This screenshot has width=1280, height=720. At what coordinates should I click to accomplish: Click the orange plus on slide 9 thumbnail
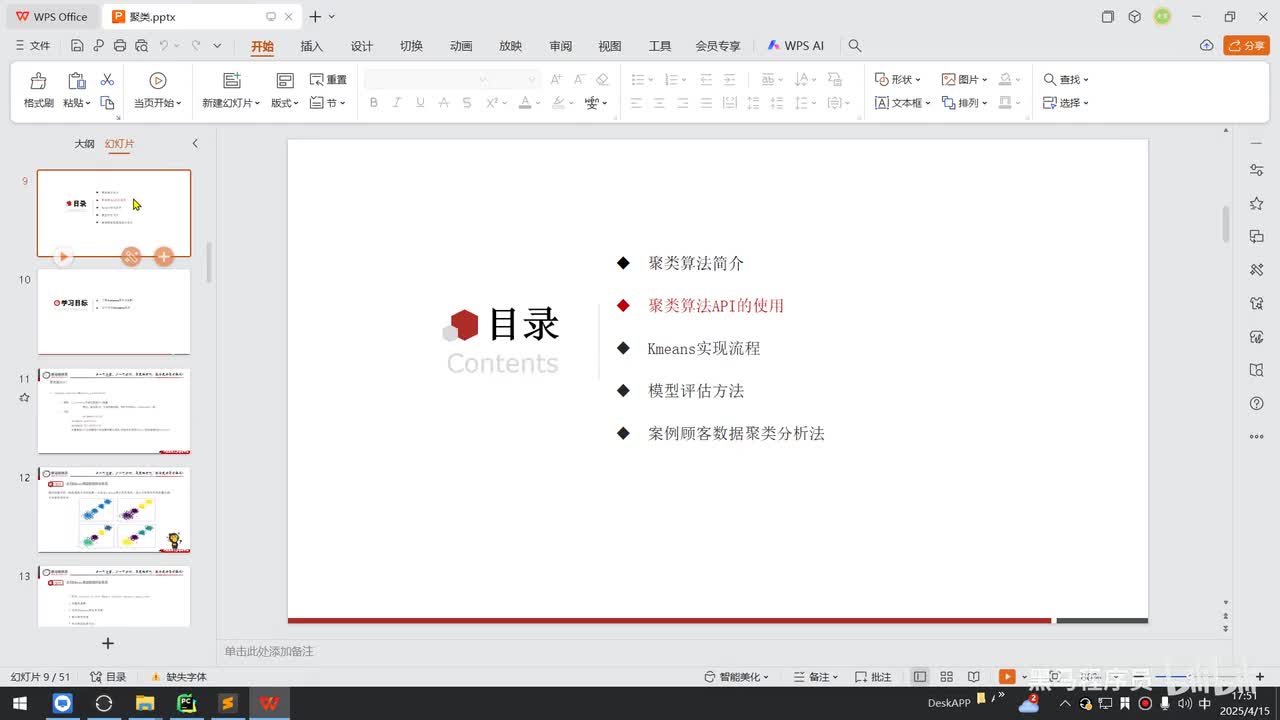pos(164,257)
